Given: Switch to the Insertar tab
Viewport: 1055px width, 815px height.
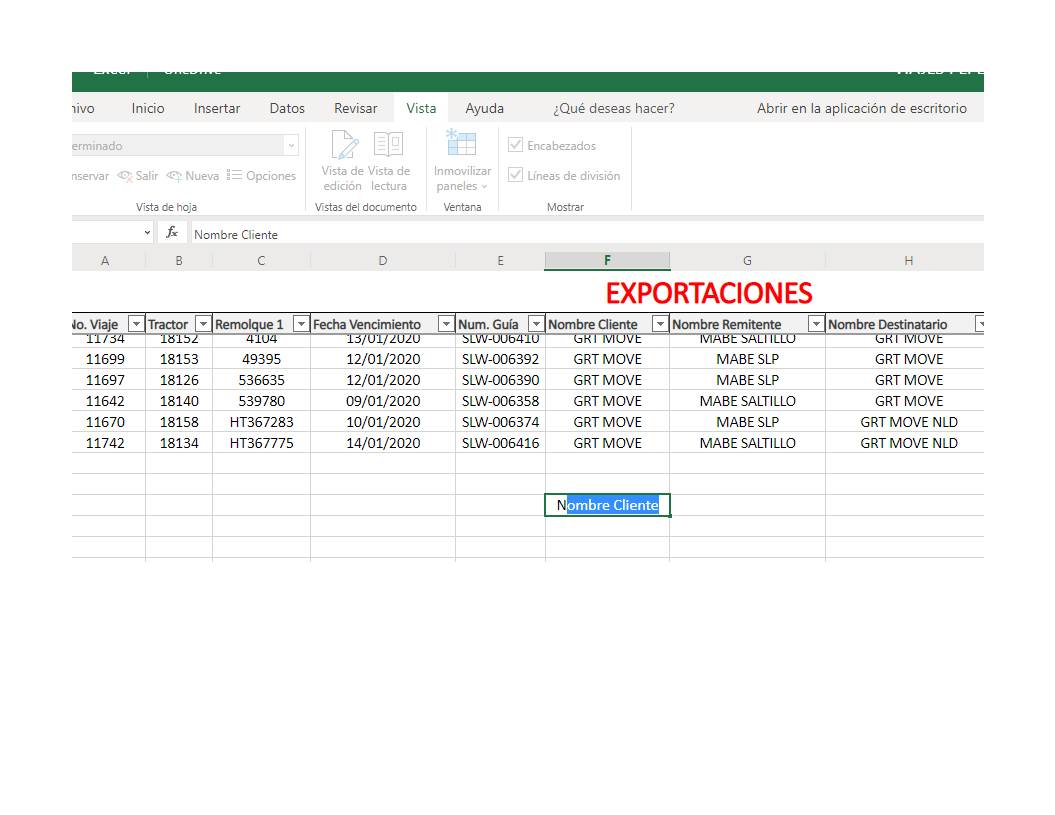Looking at the screenshot, I should pos(217,108).
